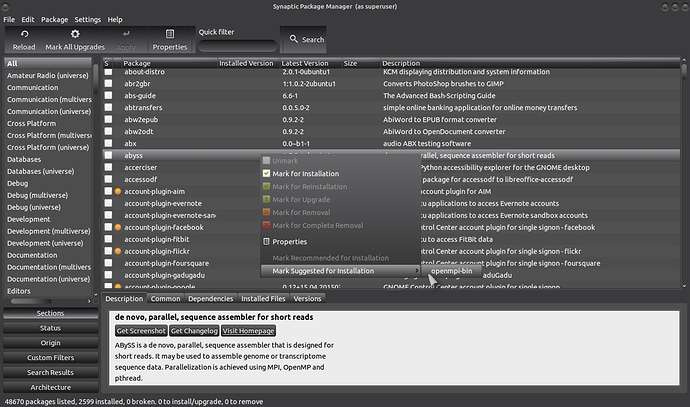Select the All section
Image resolution: width=690 pixels, height=407 pixels.
48,63
